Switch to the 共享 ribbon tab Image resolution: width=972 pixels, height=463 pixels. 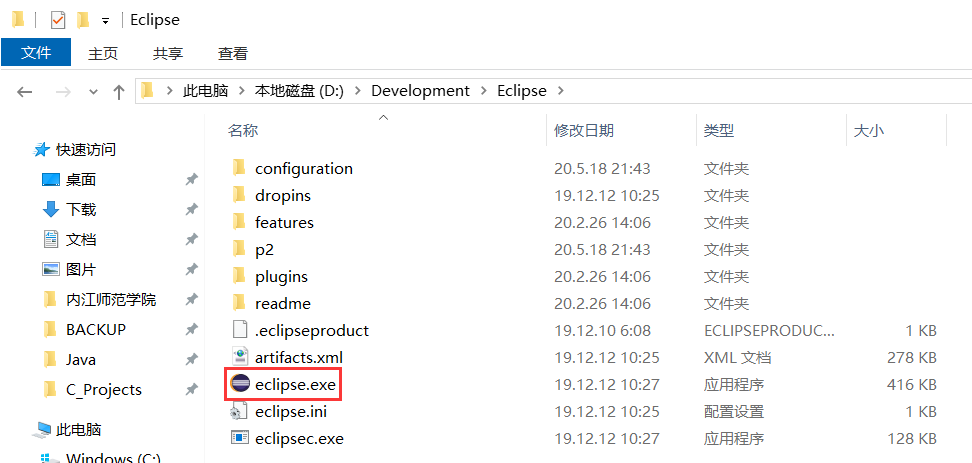168,53
